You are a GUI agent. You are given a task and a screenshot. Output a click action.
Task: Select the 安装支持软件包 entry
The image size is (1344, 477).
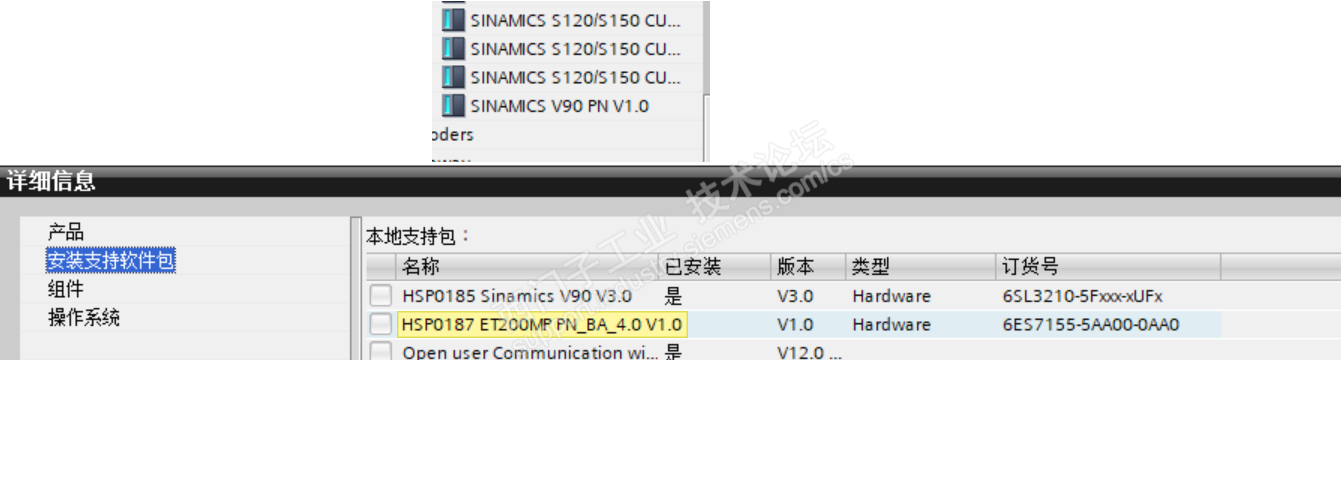coord(111,261)
